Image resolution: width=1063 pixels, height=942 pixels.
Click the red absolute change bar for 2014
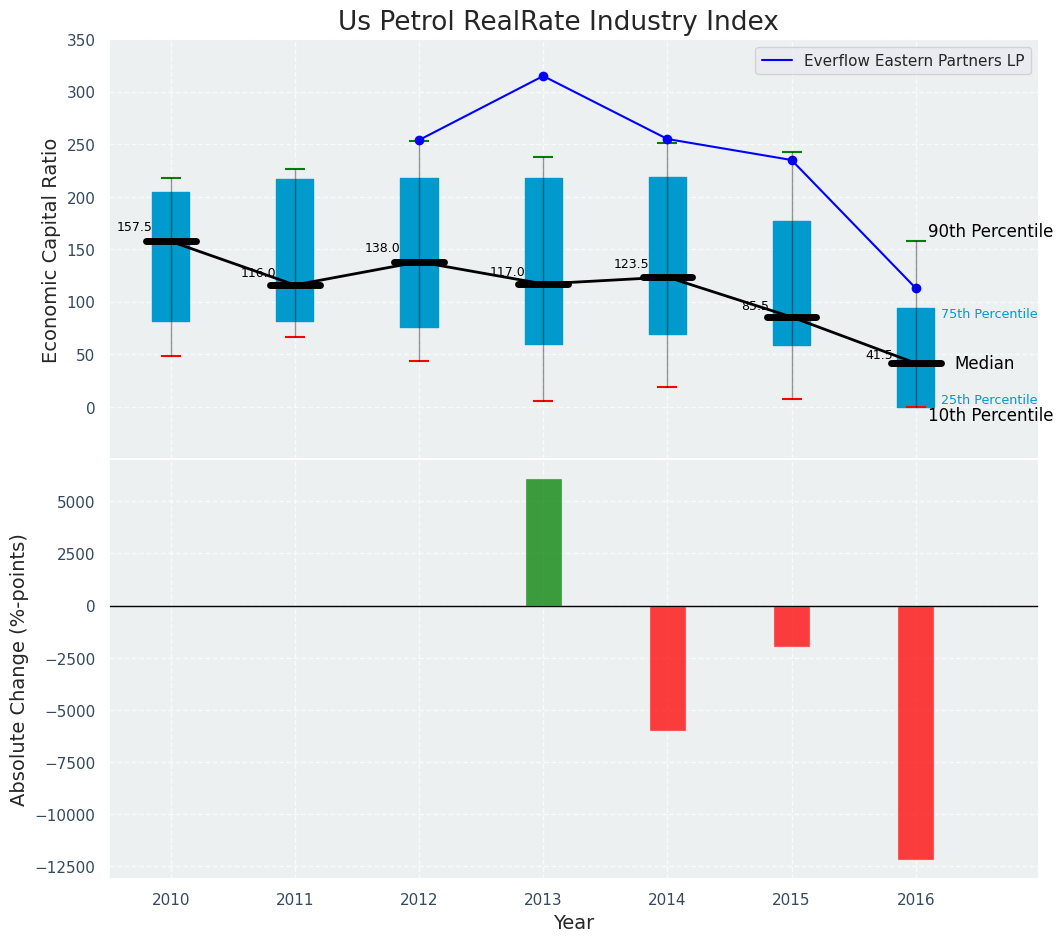668,668
